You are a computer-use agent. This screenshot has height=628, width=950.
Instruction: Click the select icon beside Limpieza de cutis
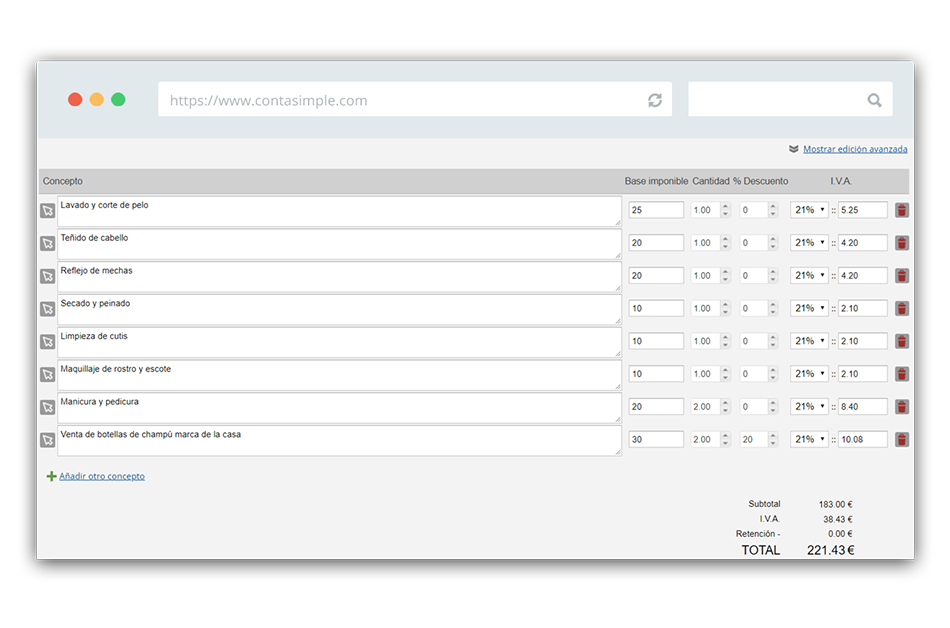click(x=47, y=342)
